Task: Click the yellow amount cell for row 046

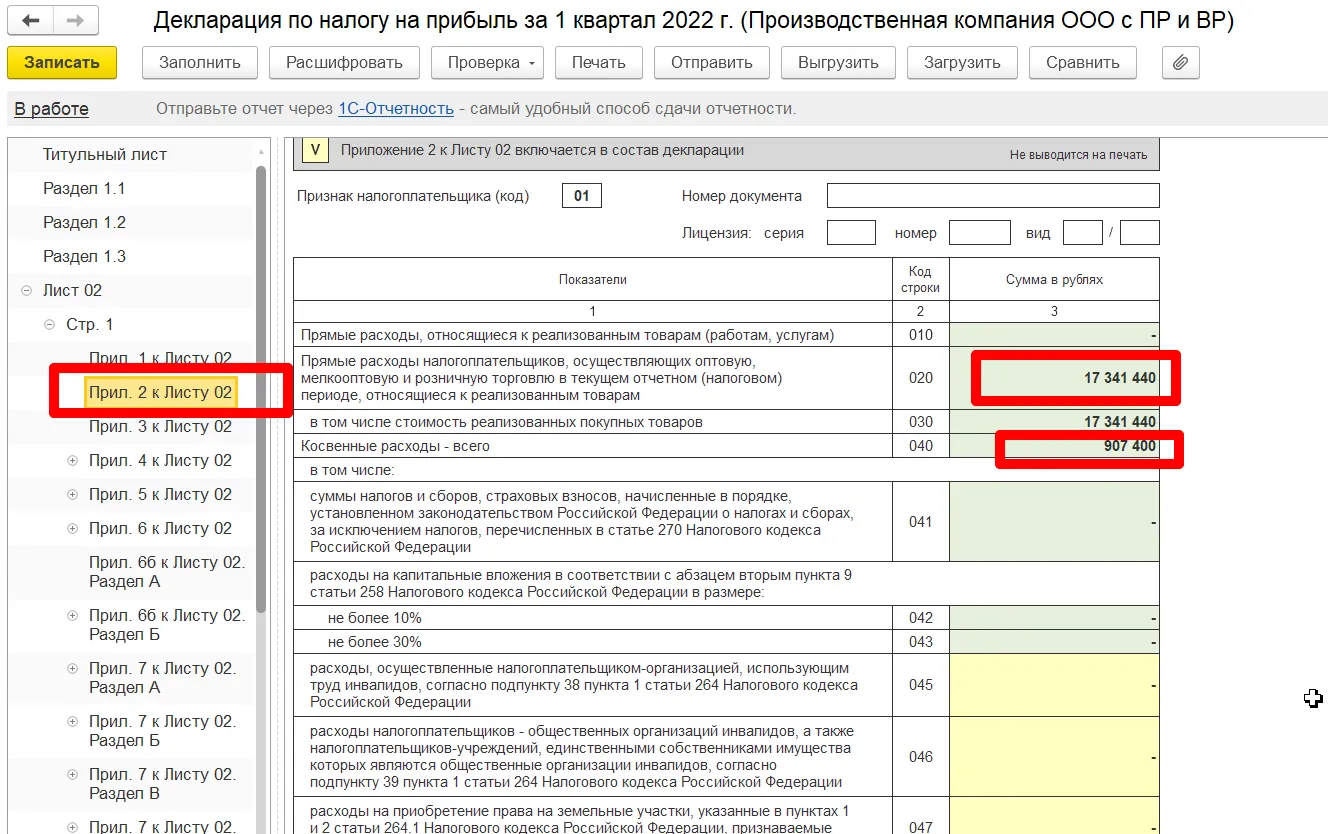Action: pos(1054,757)
